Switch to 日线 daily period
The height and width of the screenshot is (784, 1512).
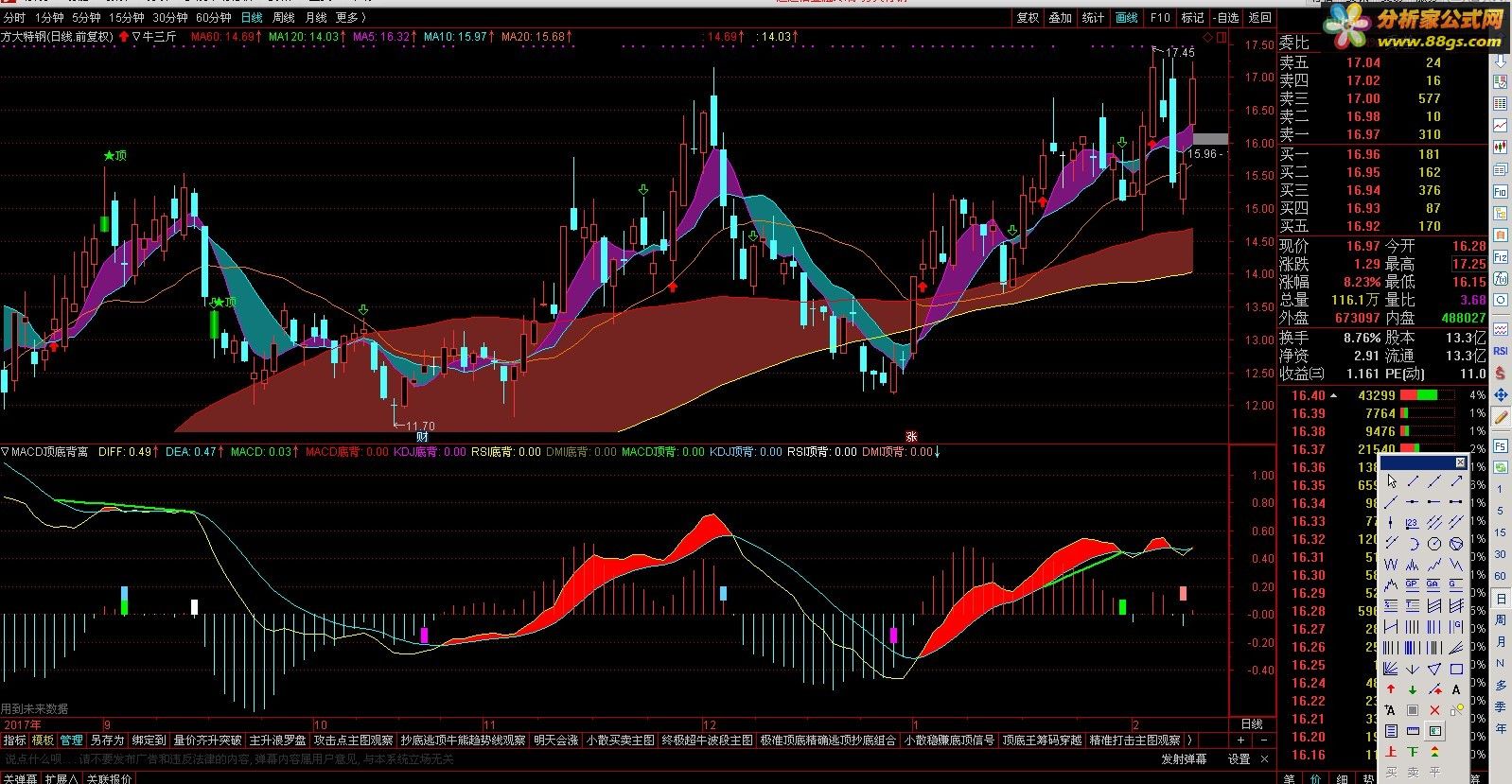tap(252, 18)
